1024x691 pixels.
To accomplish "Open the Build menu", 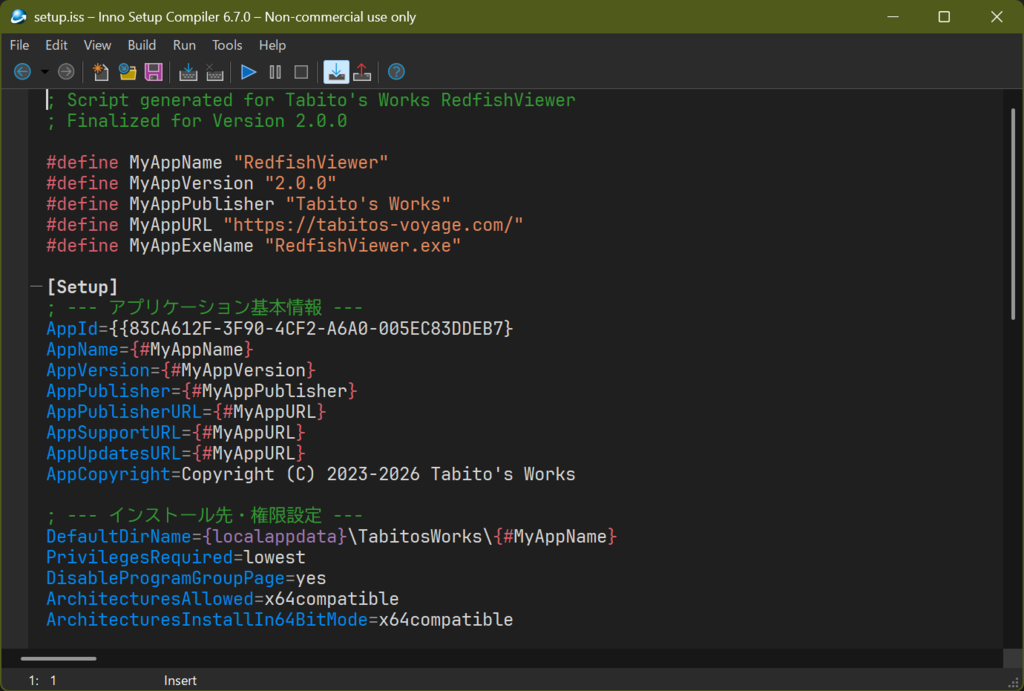I will click(142, 45).
